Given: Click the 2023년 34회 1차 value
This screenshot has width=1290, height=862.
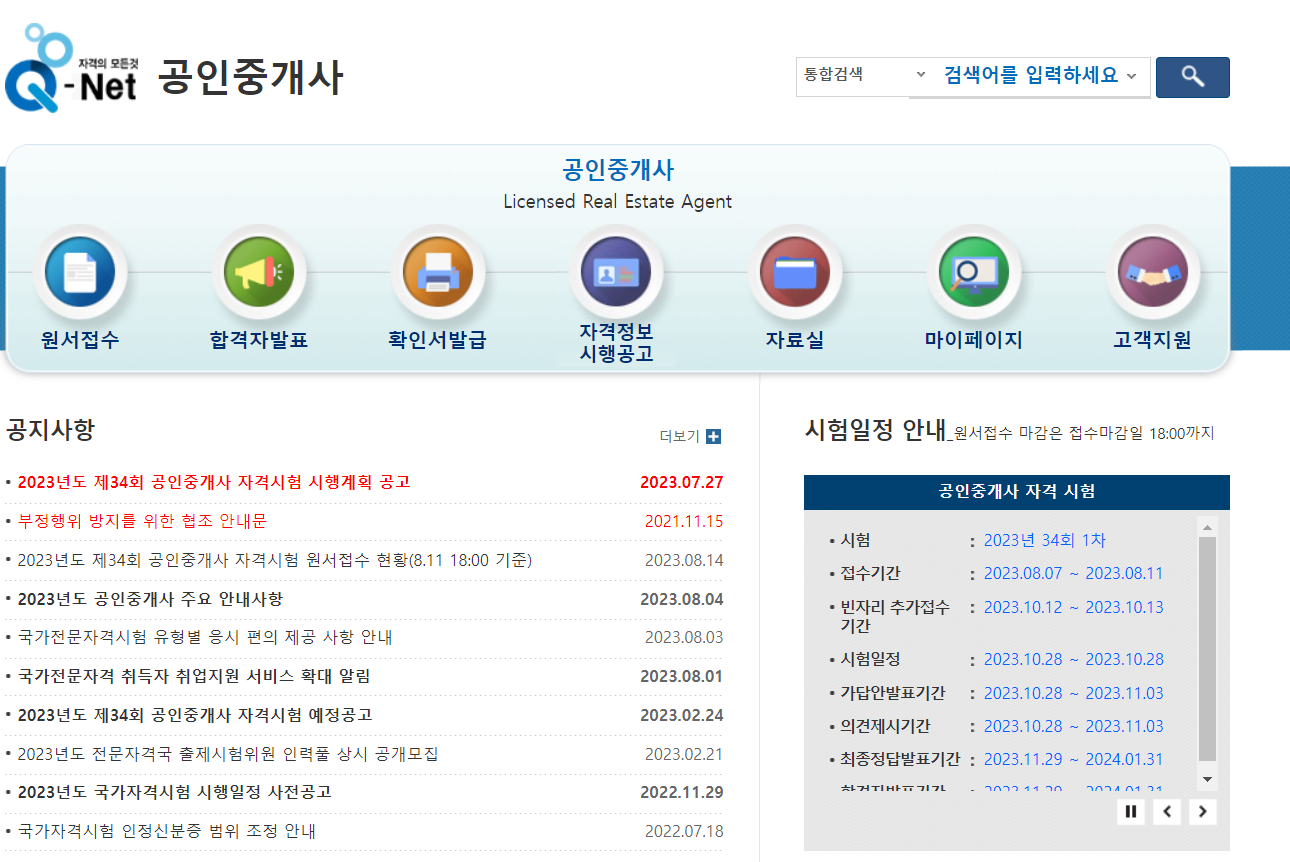Looking at the screenshot, I should (x=1045, y=540).
